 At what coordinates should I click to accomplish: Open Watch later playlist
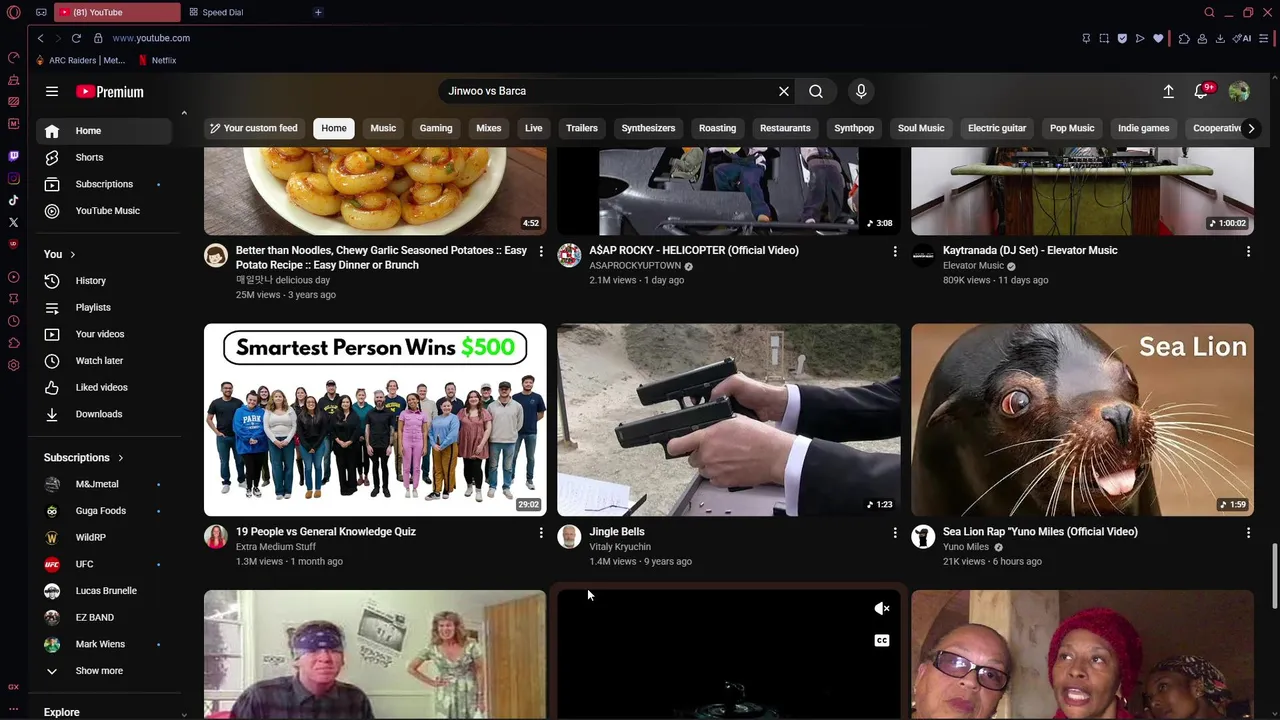click(104, 361)
